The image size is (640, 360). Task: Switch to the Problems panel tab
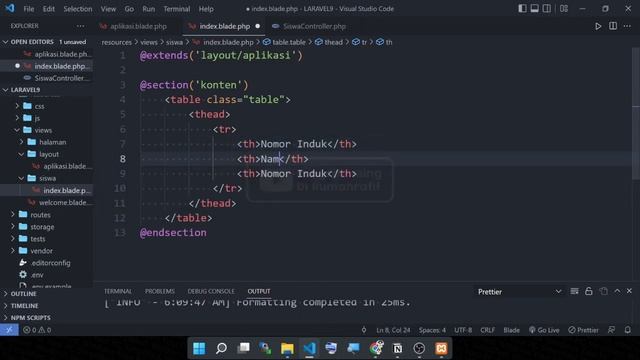point(160,291)
